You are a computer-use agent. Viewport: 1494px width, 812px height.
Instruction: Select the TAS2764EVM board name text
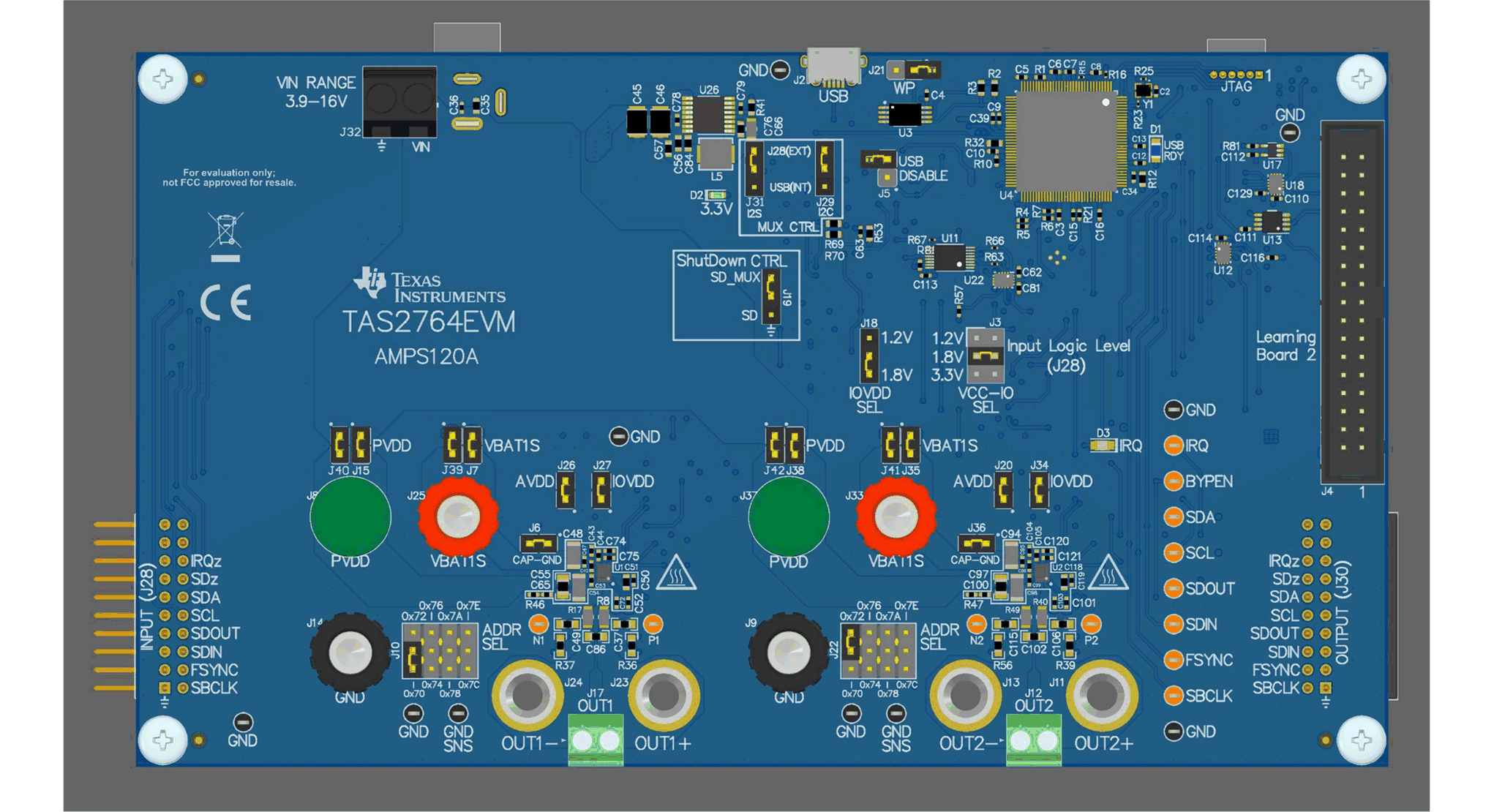pyautogui.click(x=429, y=323)
